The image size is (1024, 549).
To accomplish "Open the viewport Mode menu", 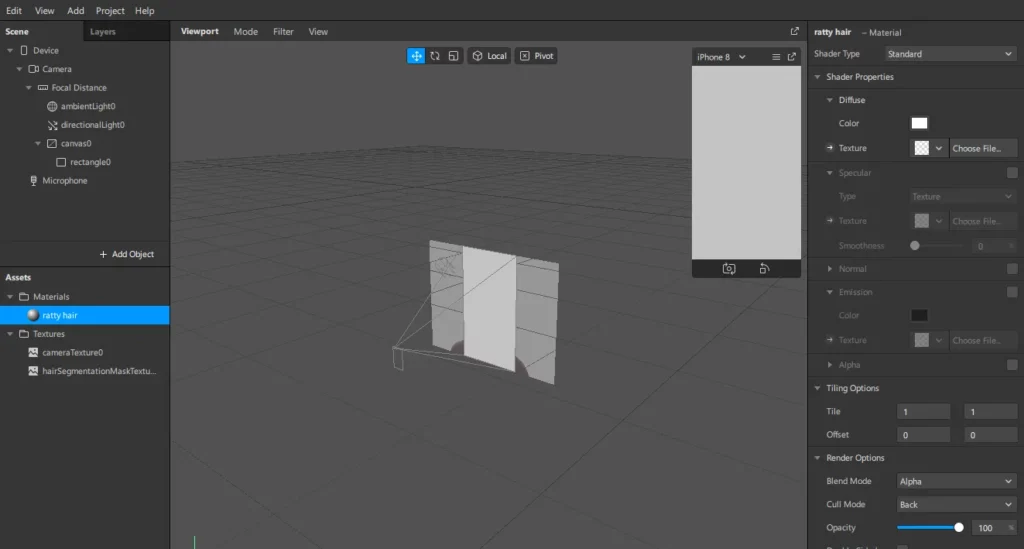I will point(246,31).
